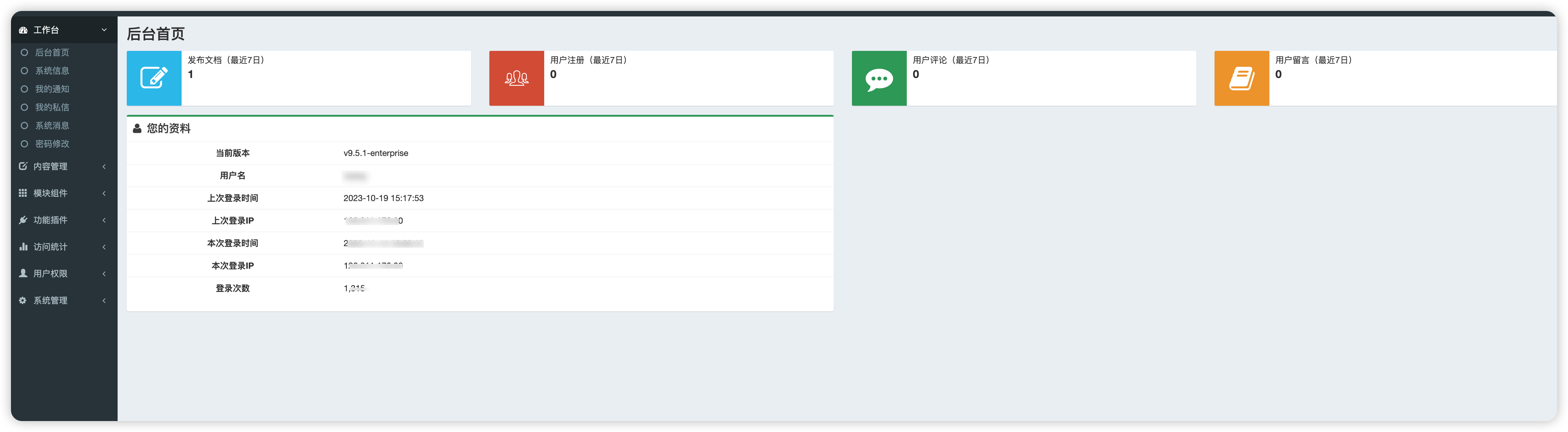Click the circle icon beside 系统信息

[x=24, y=71]
